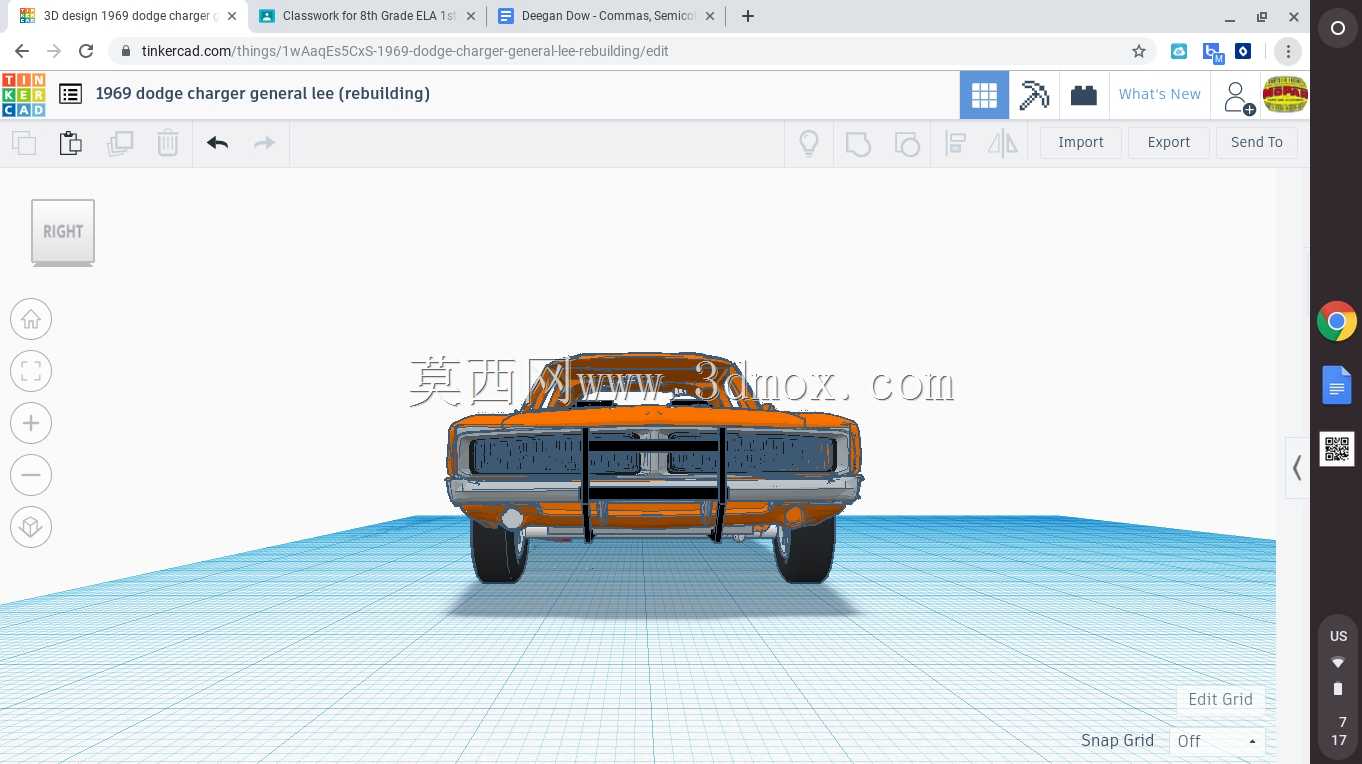Click the Export button

coord(1169,142)
